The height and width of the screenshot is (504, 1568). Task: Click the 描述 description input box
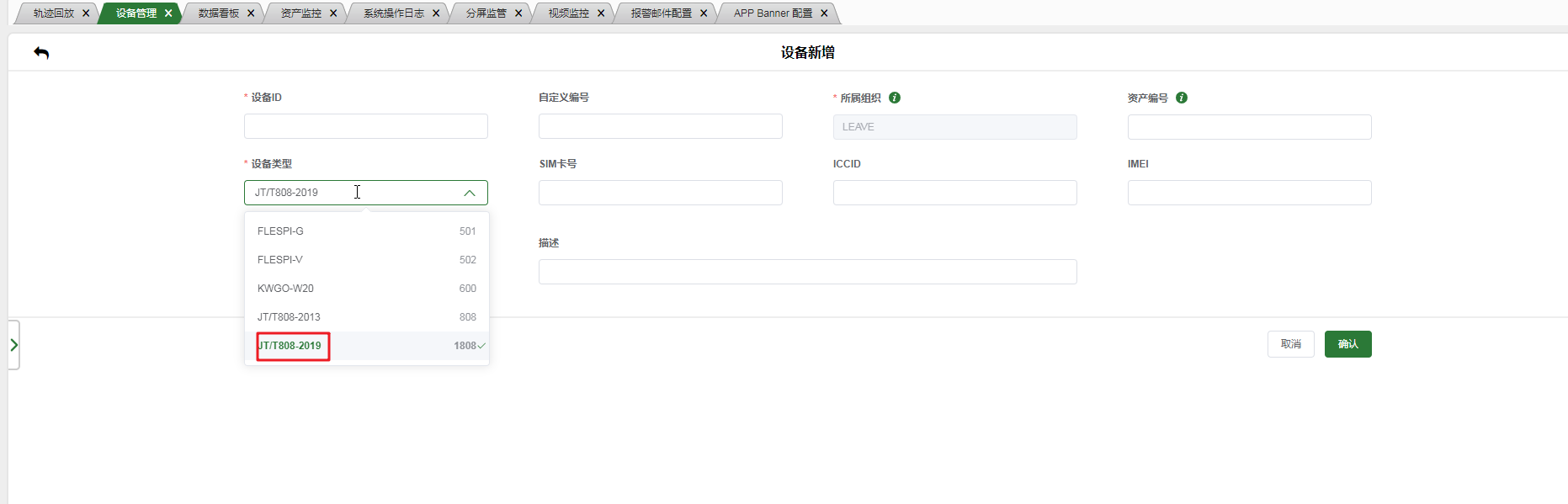[x=807, y=272]
